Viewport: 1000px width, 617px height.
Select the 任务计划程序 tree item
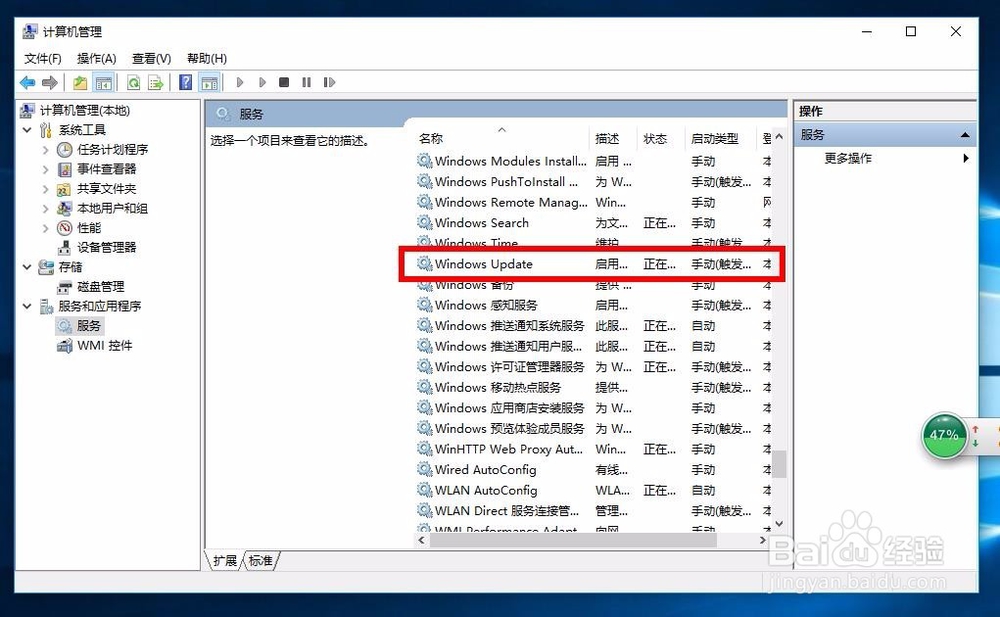112,149
